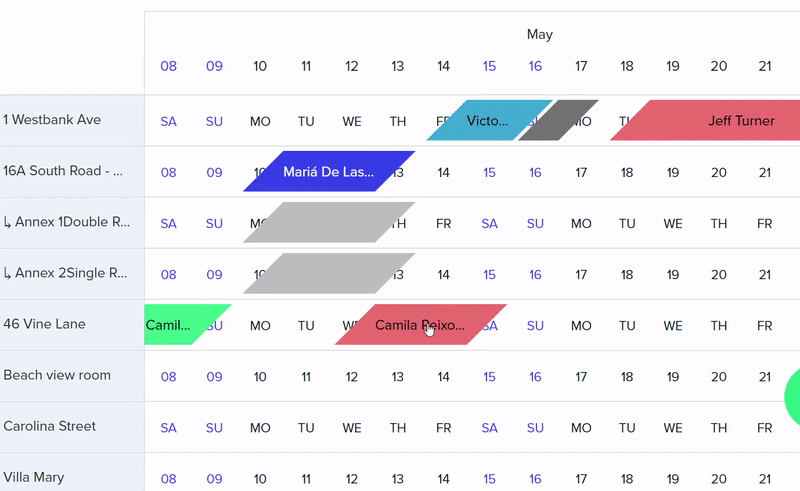800x491 pixels.
Task: Select the Beach view room label
Action: (57, 375)
